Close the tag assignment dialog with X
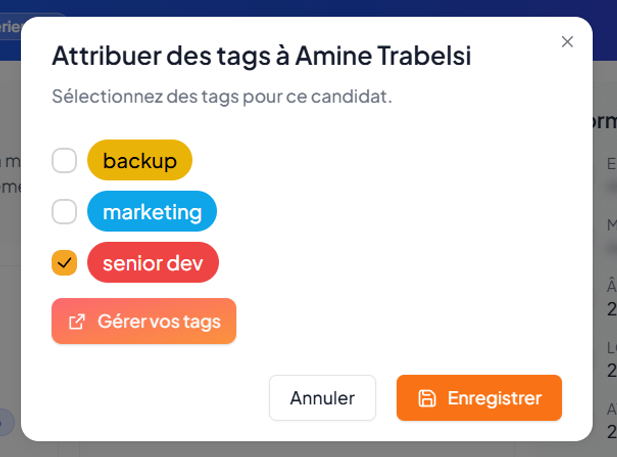The height and width of the screenshot is (457, 617). [567, 41]
